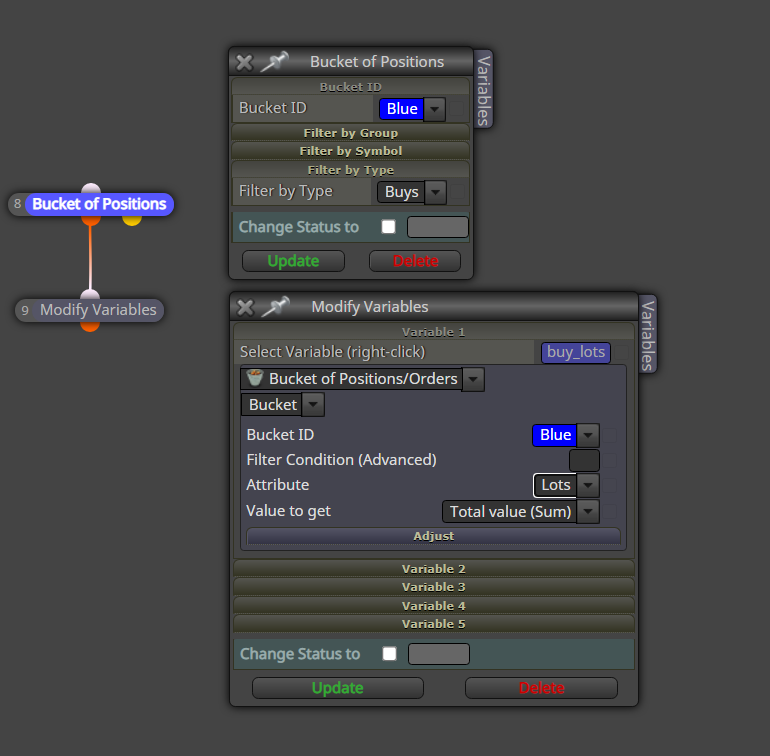Click the Blue Bucket ID value, top panel

pyautogui.click(x=402, y=109)
